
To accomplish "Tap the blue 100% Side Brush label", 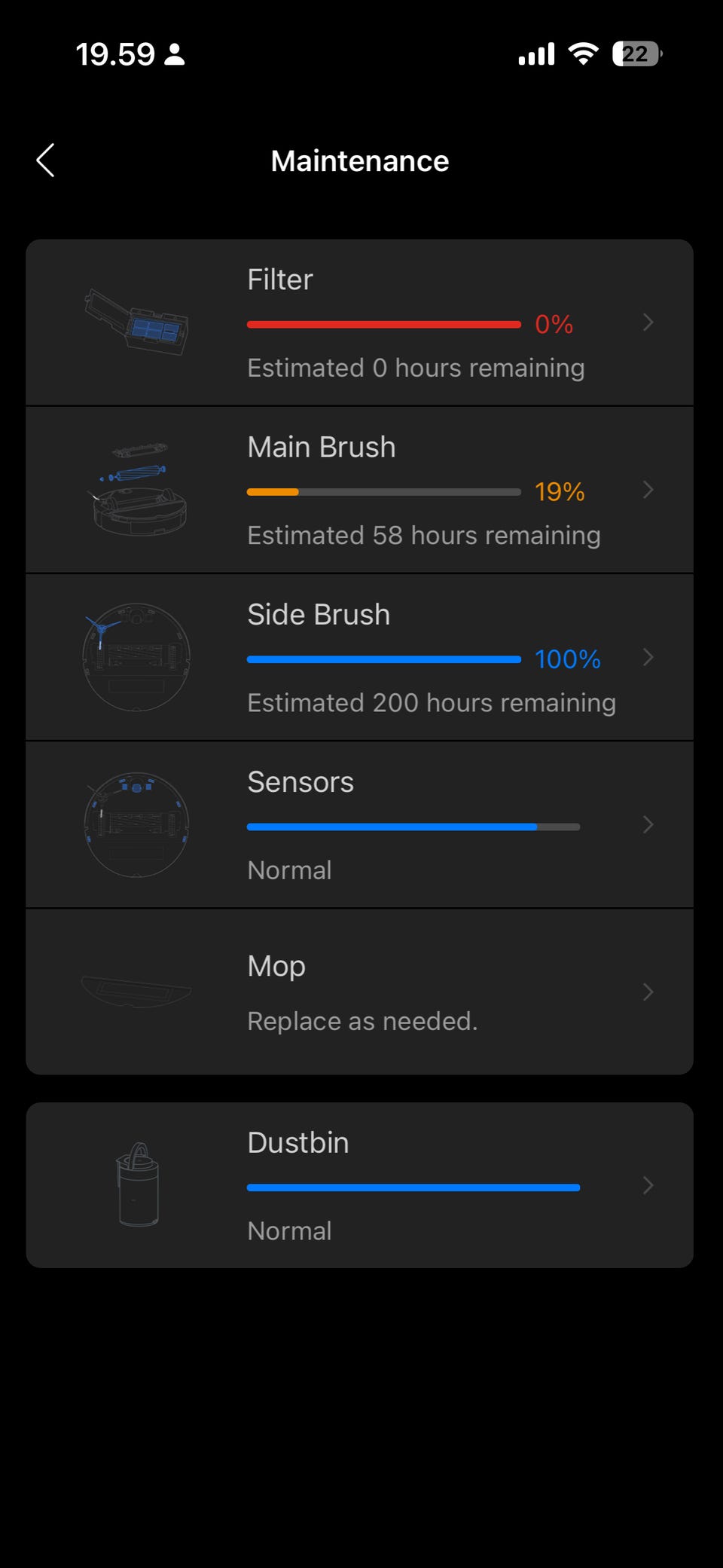I will coord(567,659).
